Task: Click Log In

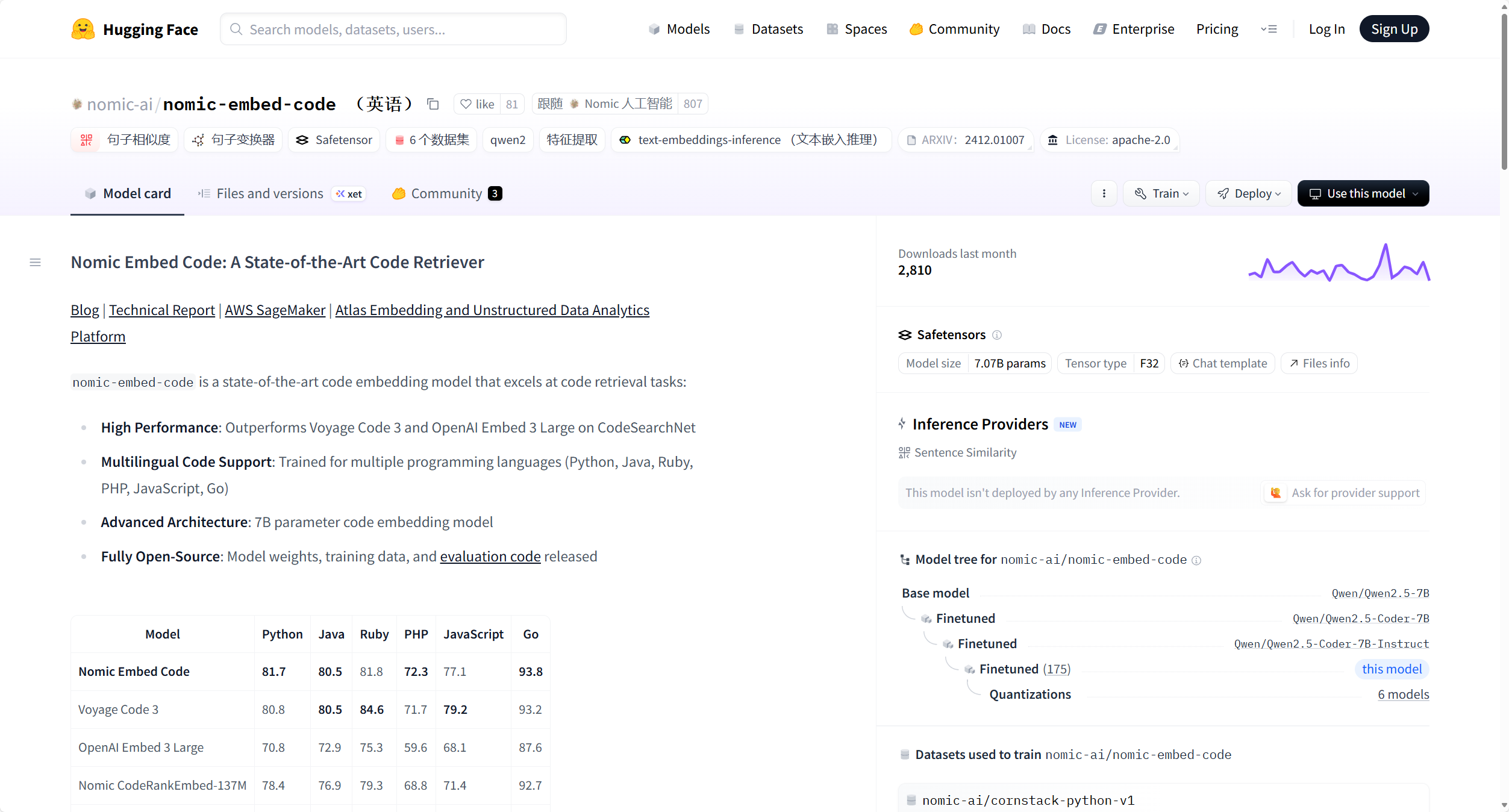Action: (1326, 29)
